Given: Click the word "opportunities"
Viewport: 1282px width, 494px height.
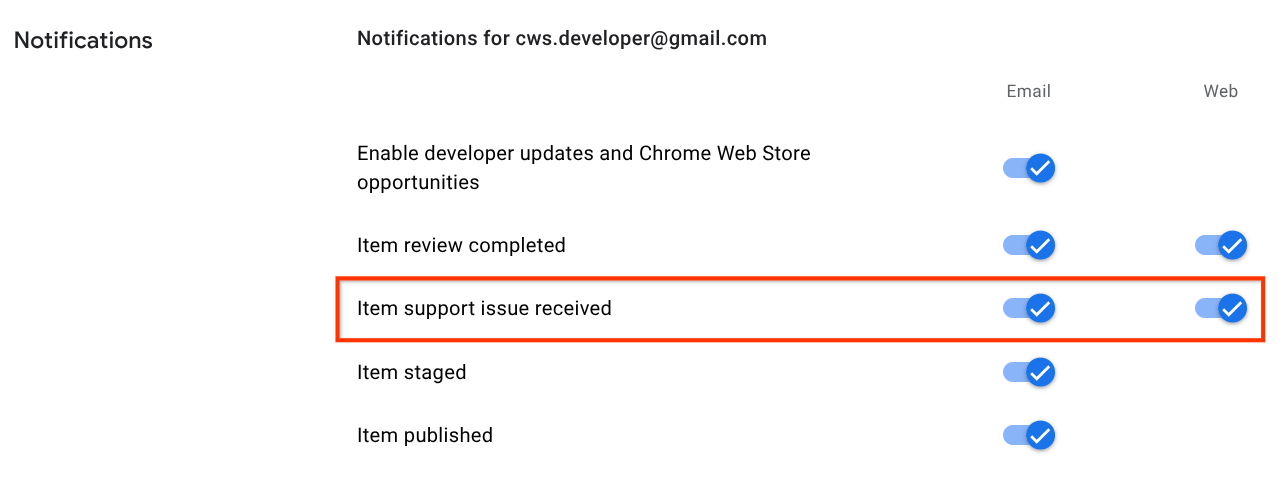Looking at the screenshot, I should pos(418,183).
